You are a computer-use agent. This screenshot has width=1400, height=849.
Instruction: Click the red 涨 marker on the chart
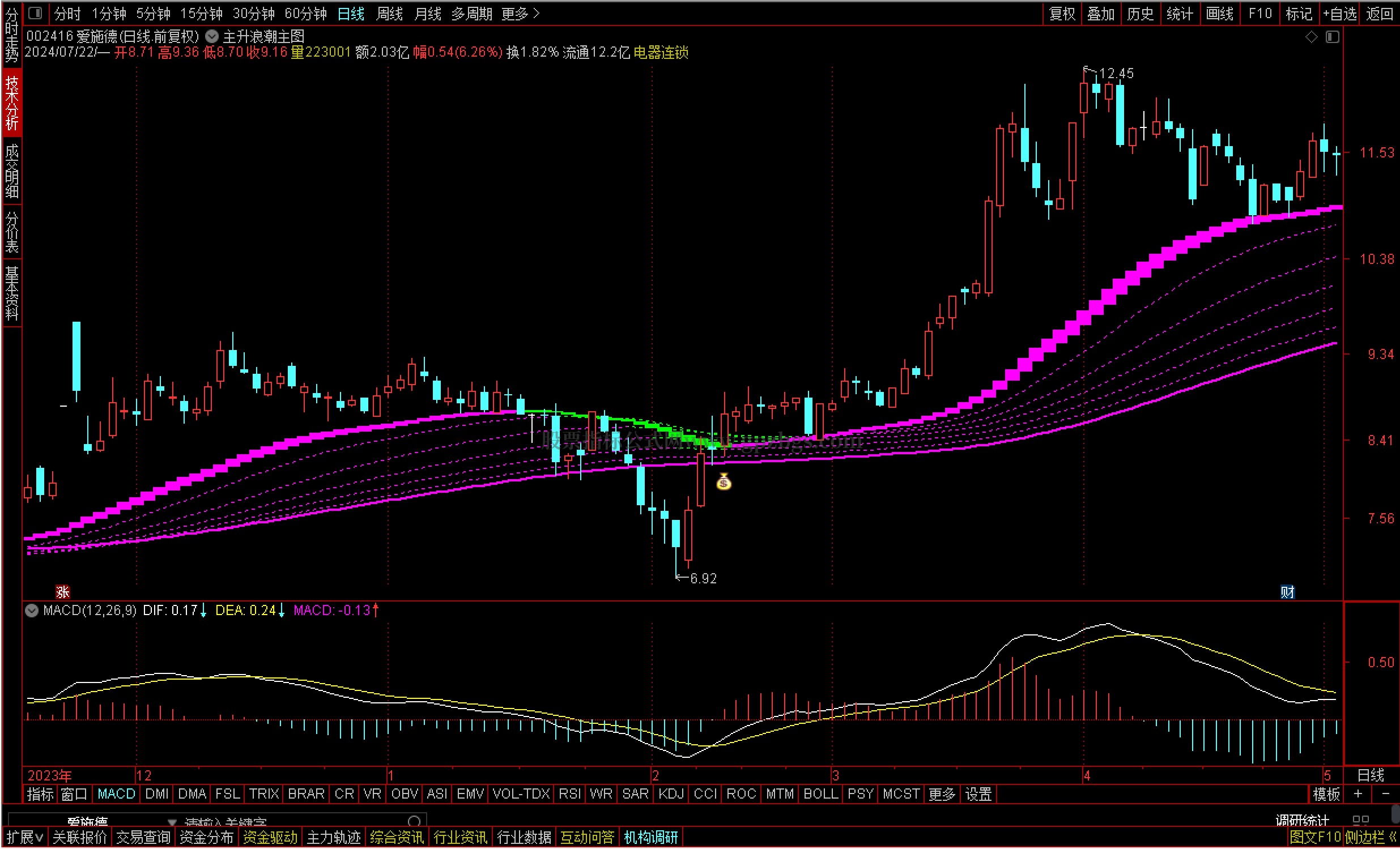62,592
